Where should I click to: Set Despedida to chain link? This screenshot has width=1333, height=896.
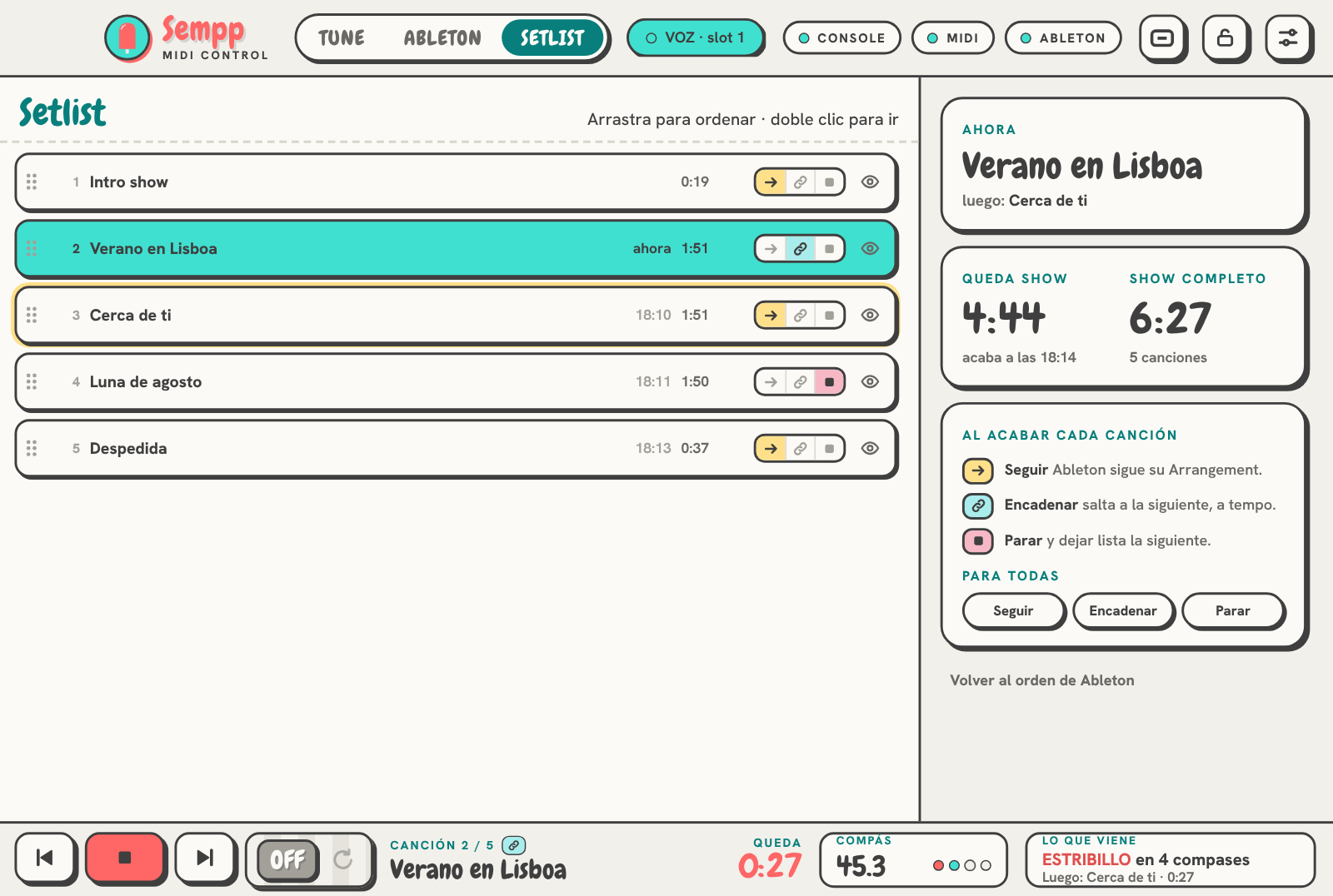click(800, 449)
